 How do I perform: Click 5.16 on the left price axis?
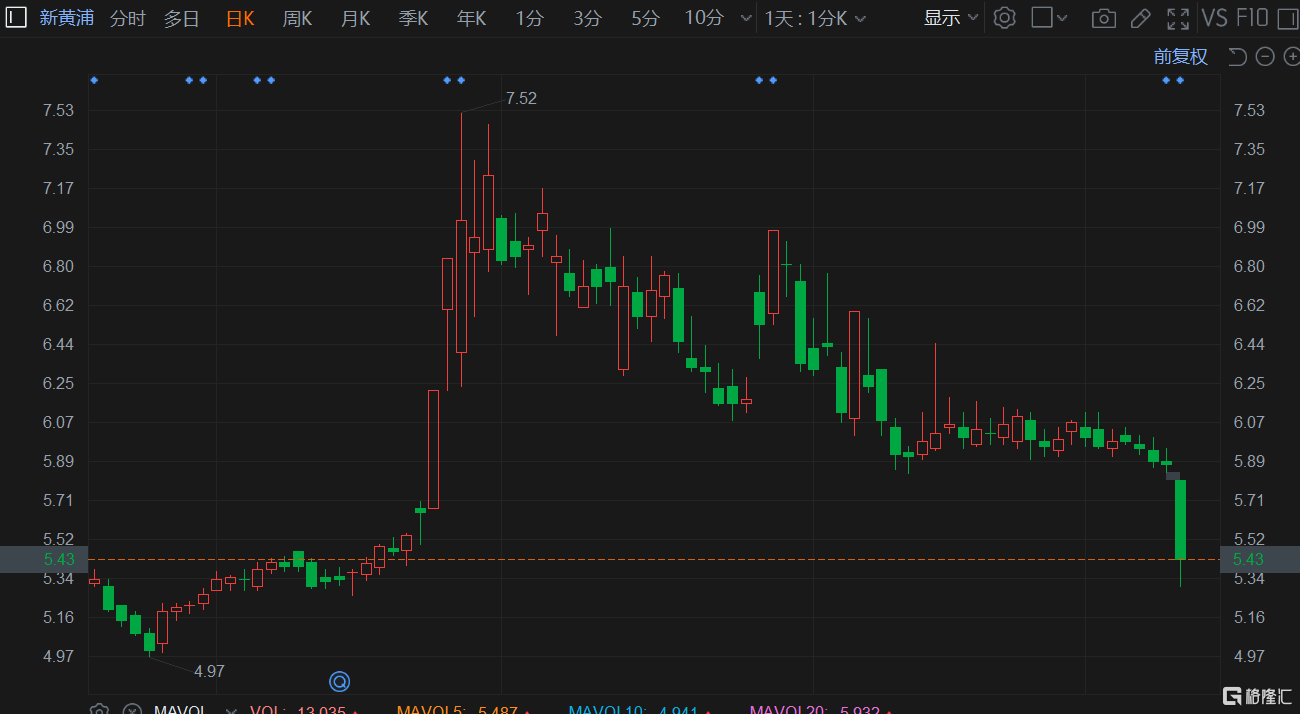[59, 617]
